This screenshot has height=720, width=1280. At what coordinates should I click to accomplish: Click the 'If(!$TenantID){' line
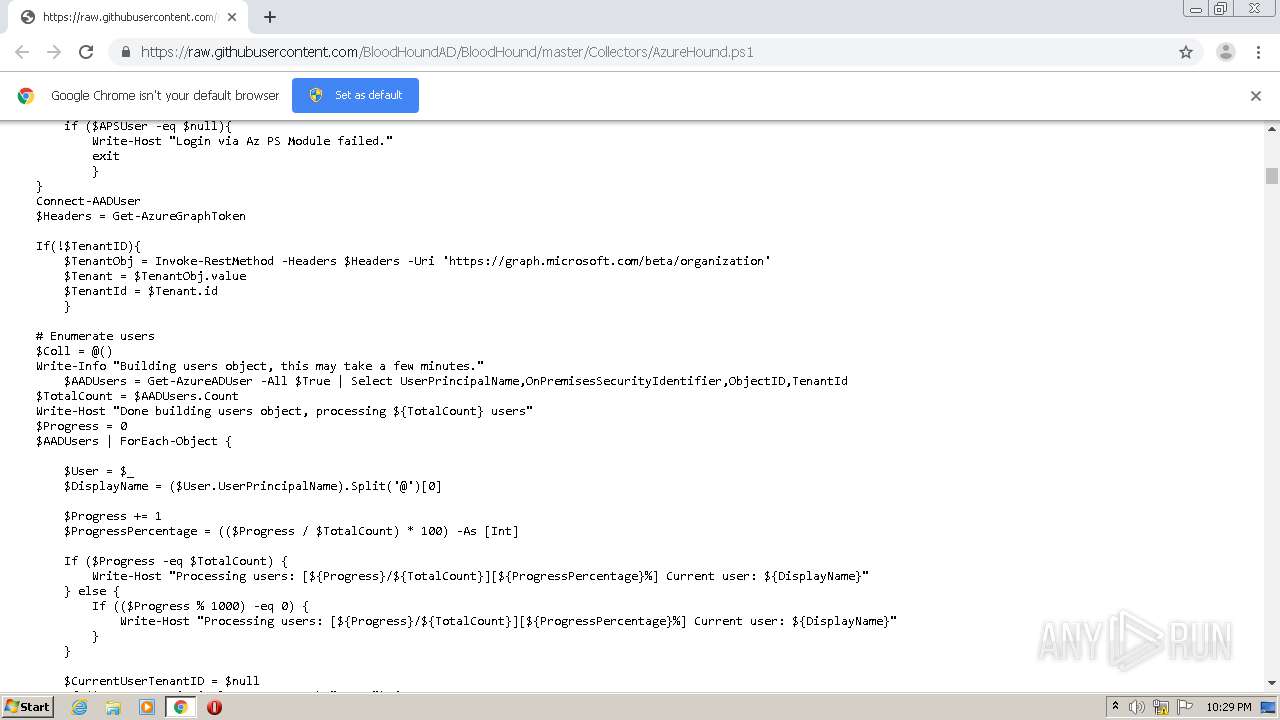click(88, 246)
